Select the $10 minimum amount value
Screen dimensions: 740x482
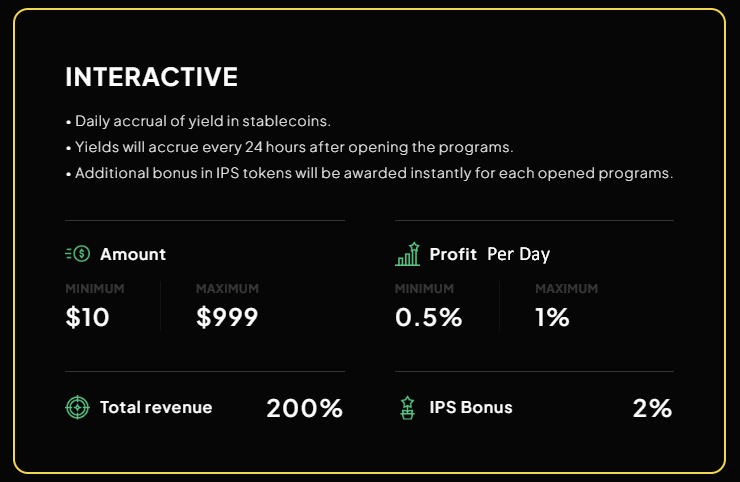88,318
